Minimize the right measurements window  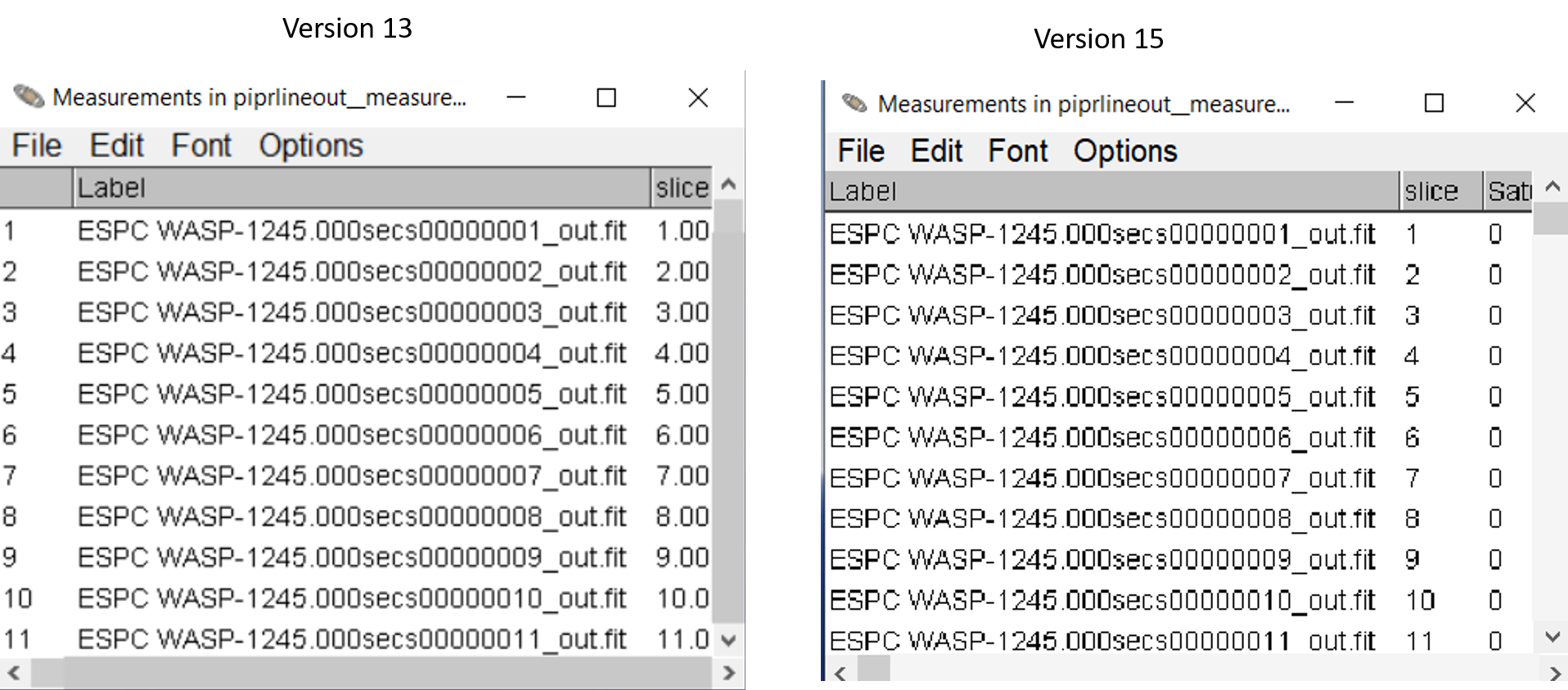pos(1344,103)
